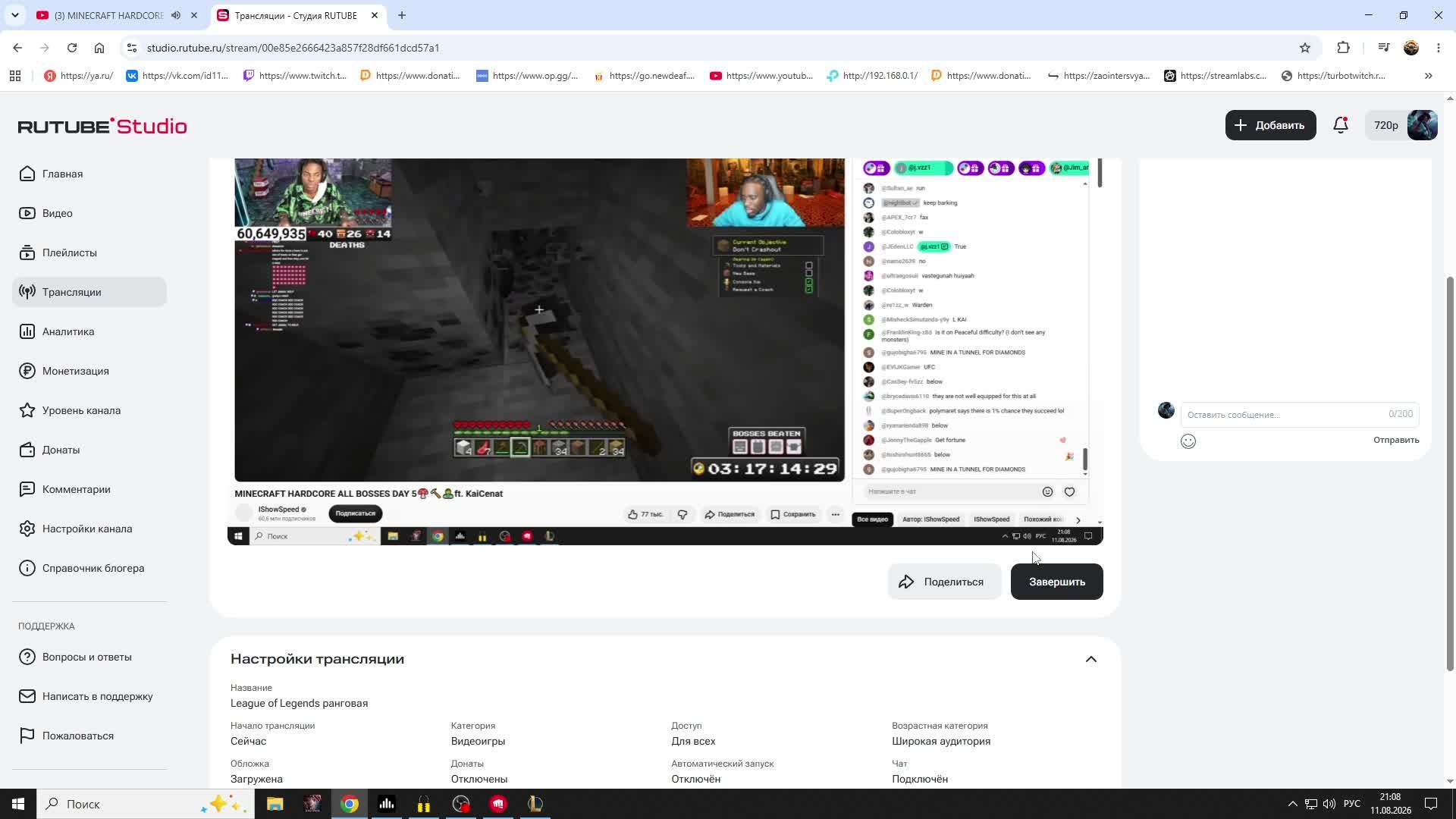Open the Главная sidebar section

(x=89, y=174)
